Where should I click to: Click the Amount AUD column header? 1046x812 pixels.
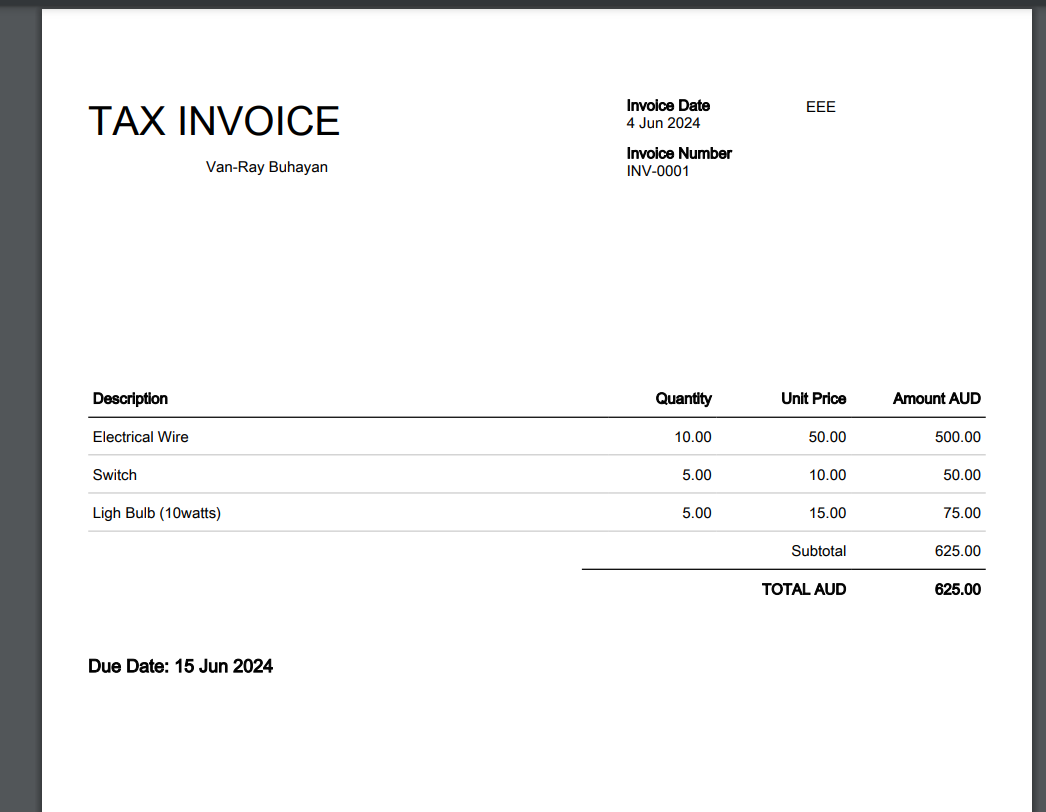pyautogui.click(x=937, y=398)
